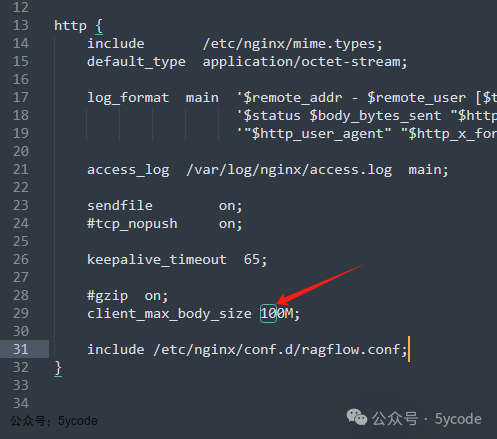
Task: Click the default_type directive text
Action: [136, 62]
